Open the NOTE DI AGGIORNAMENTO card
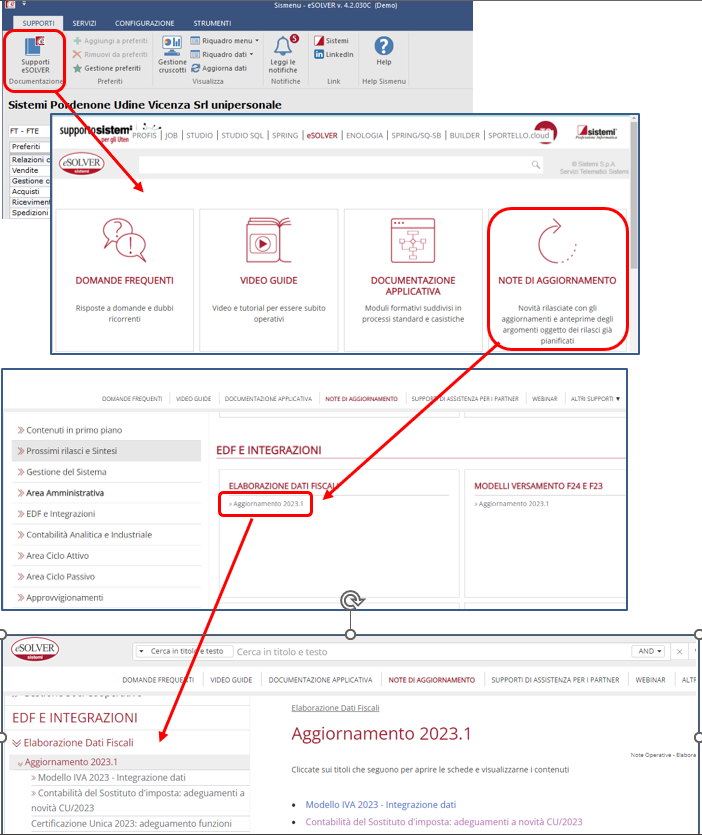The width and height of the screenshot is (702, 835). point(557,280)
